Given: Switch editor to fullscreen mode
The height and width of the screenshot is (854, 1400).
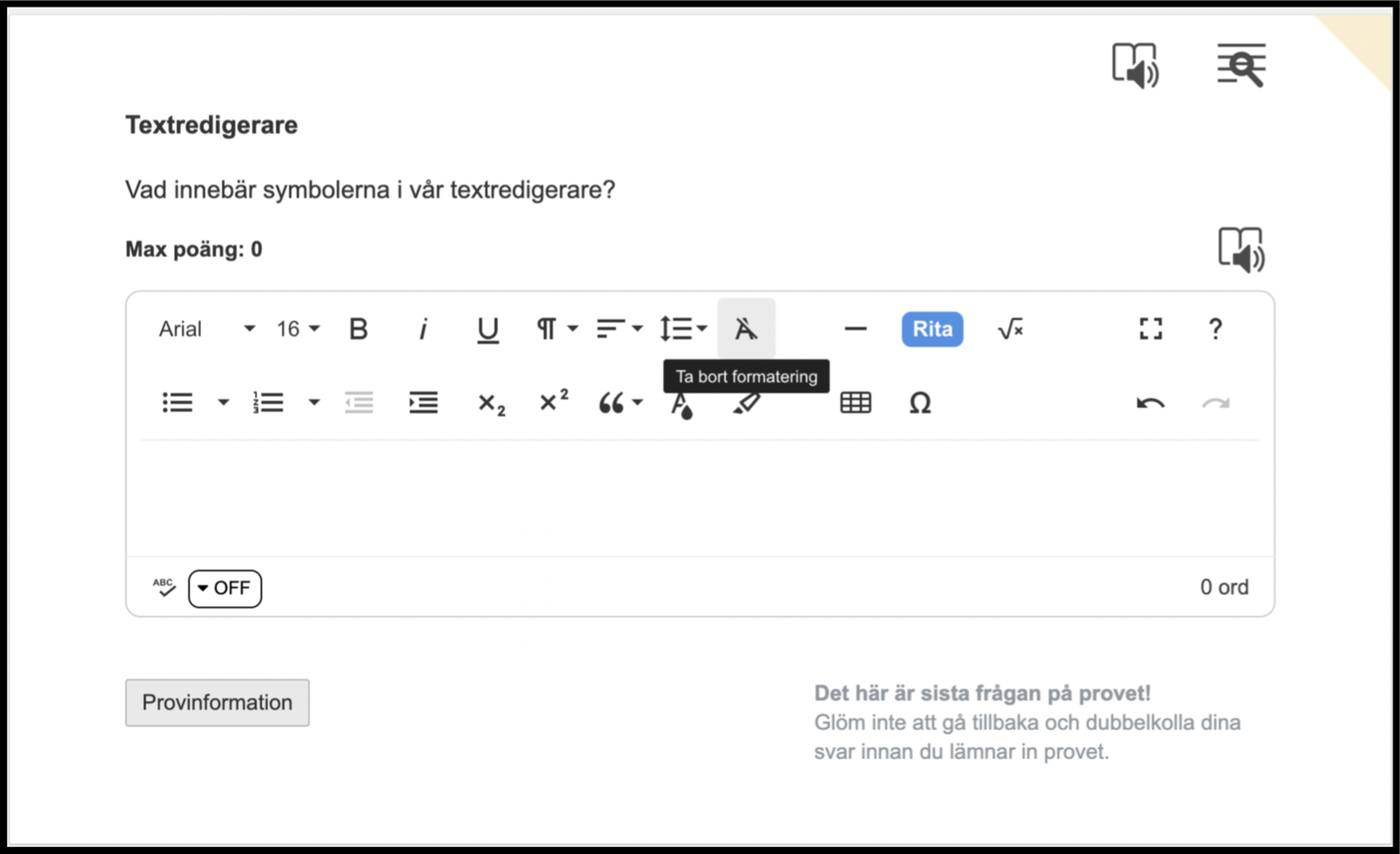Looking at the screenshot, I should [1151, 329].
